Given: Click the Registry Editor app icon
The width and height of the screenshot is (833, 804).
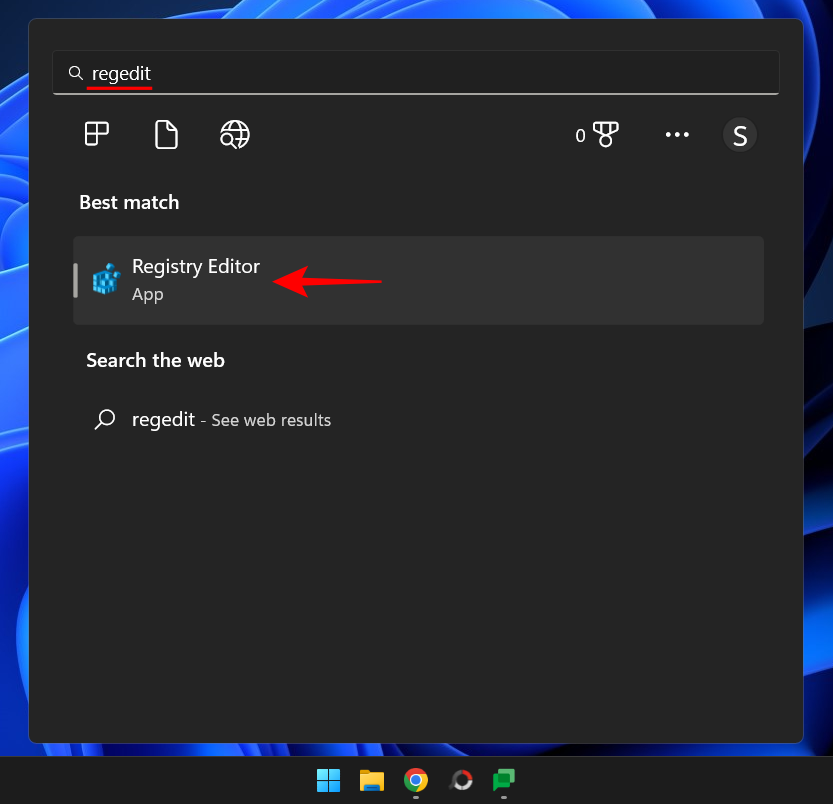Looking at the screenshot, I should point(105,279).
